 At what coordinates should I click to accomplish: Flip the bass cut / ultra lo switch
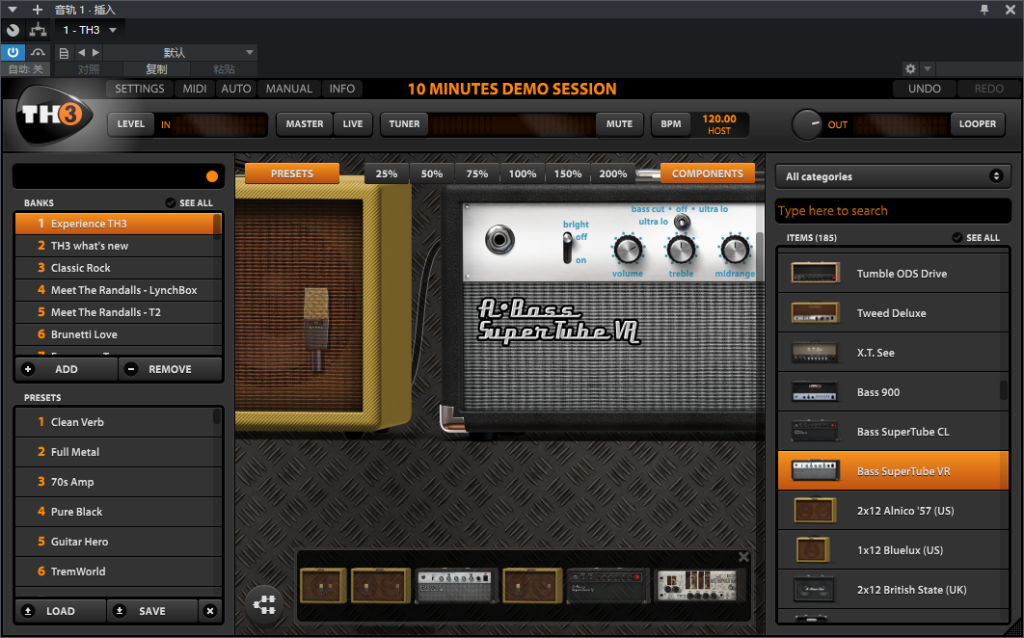[x=682, y=222]
